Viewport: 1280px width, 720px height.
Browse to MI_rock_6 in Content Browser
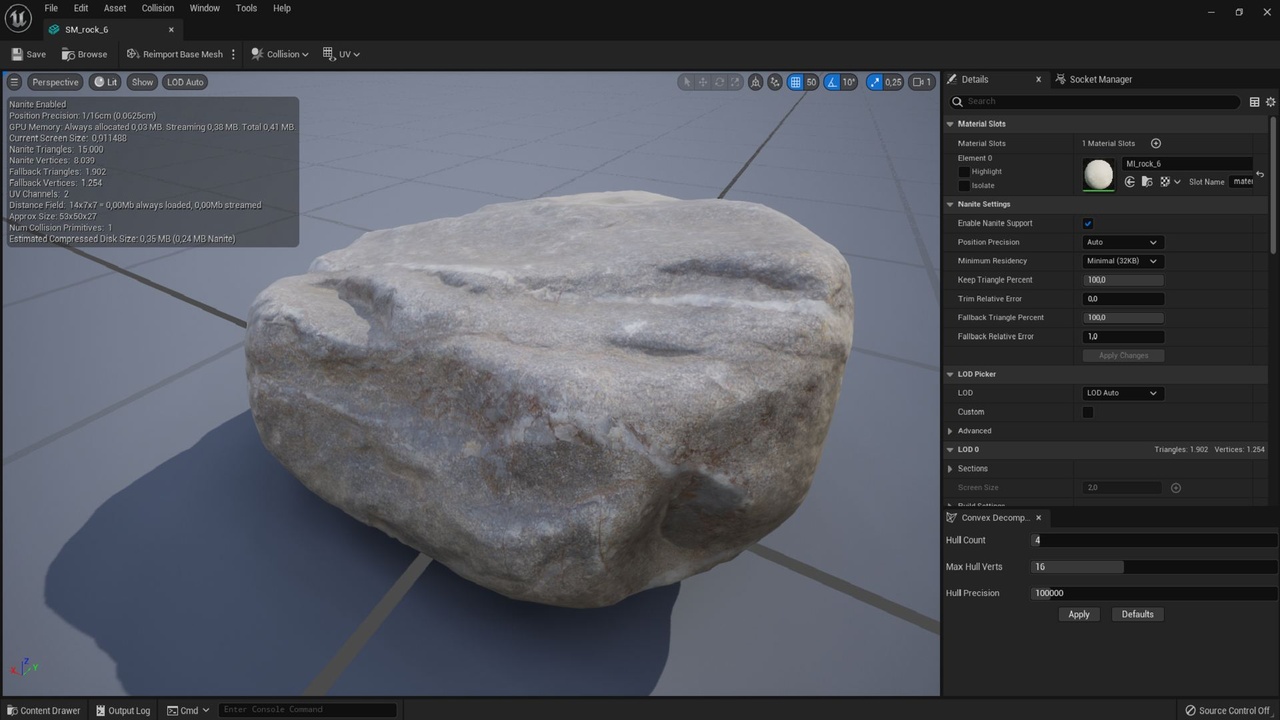pyautogui.click(x=1147, y=182)
